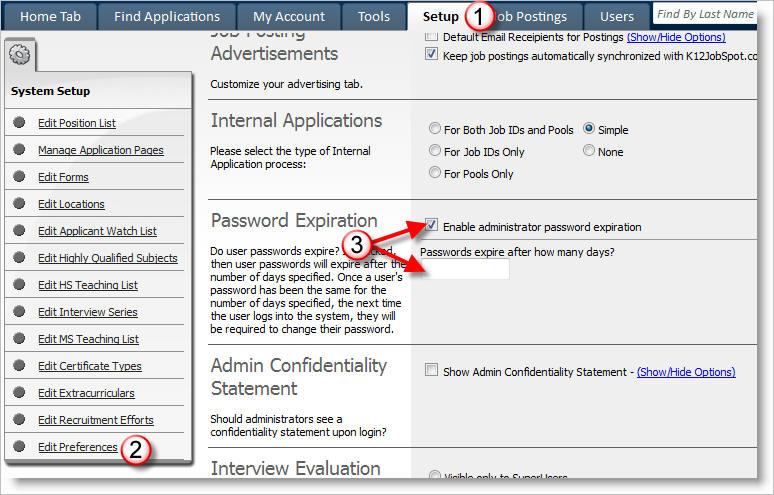This screenshot has height=495, width=774.
Task: Click bullet icon beside Edit Applicant Watch List
Action: point(19,230)
